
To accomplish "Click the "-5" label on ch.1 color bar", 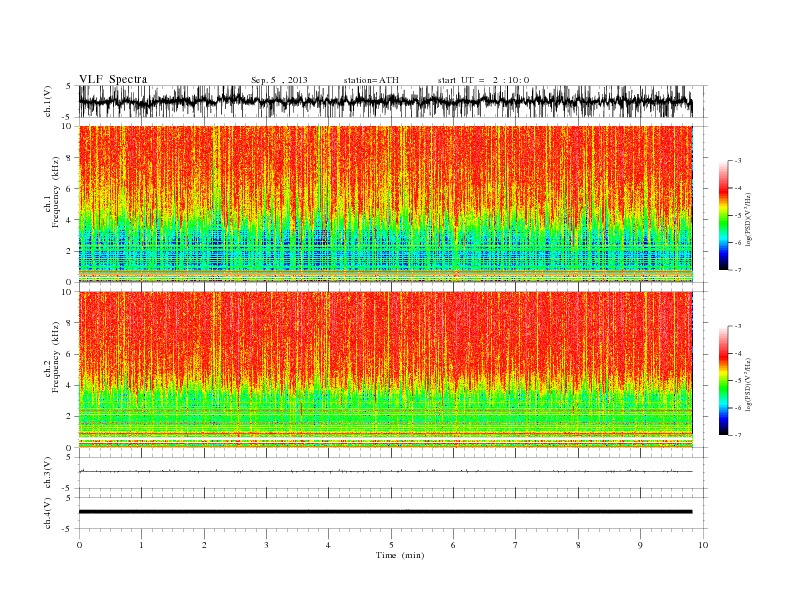I will (738, 216).
